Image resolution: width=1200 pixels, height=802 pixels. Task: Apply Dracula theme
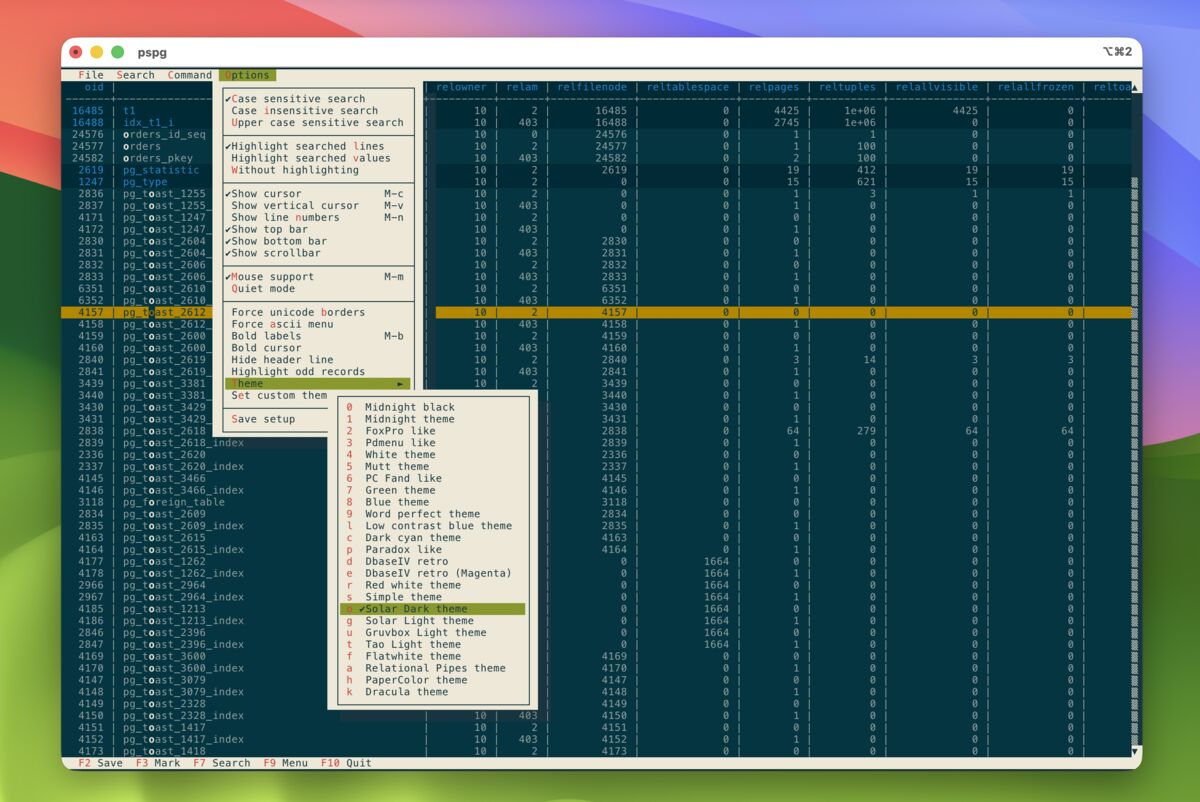pyautogui.click(x=432, y=692)
